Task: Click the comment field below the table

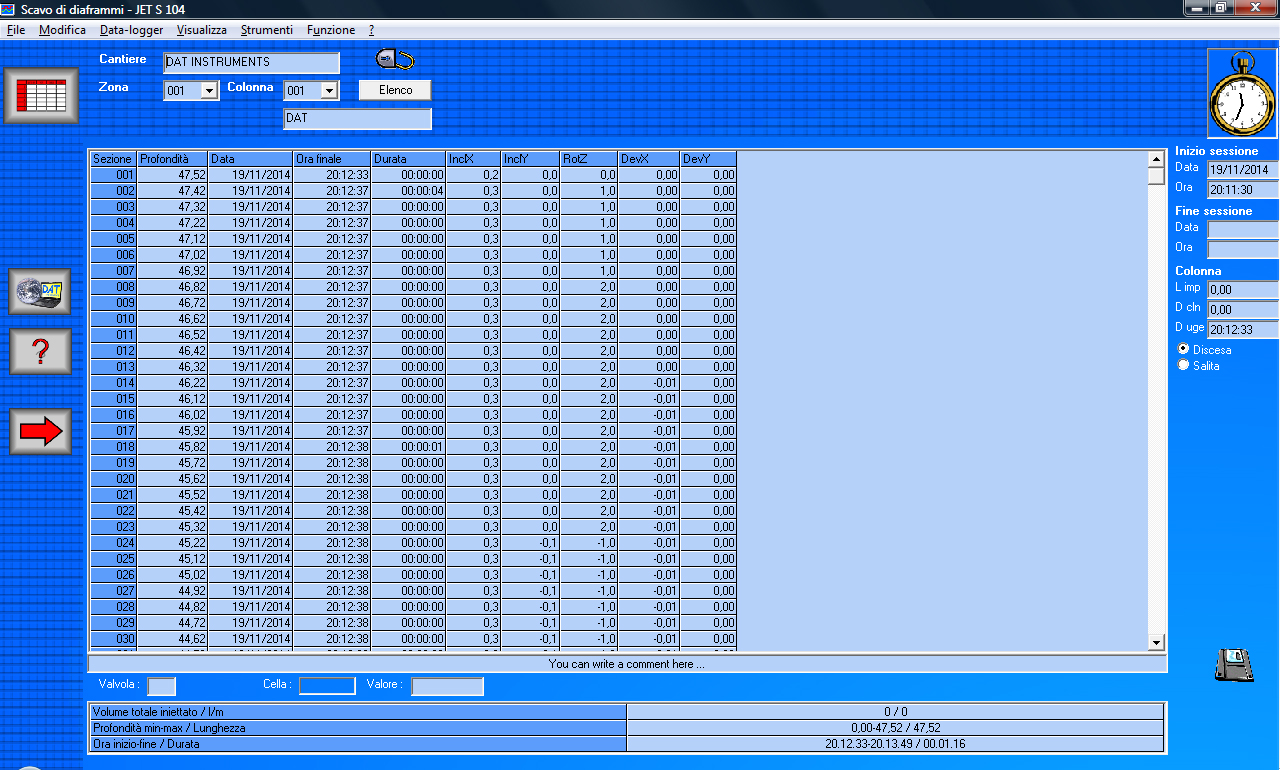Action: [627, 664]
